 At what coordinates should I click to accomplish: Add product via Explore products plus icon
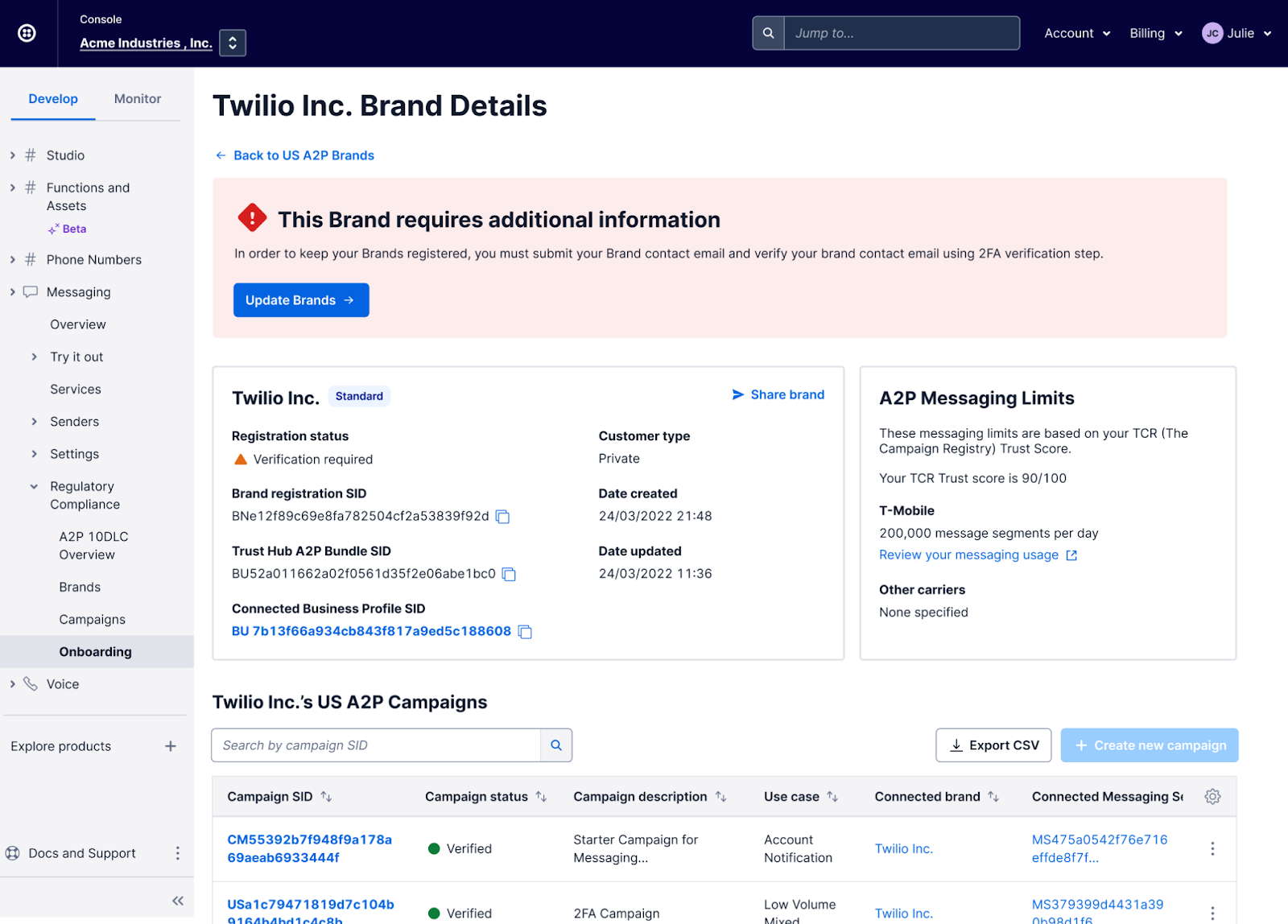171,746
